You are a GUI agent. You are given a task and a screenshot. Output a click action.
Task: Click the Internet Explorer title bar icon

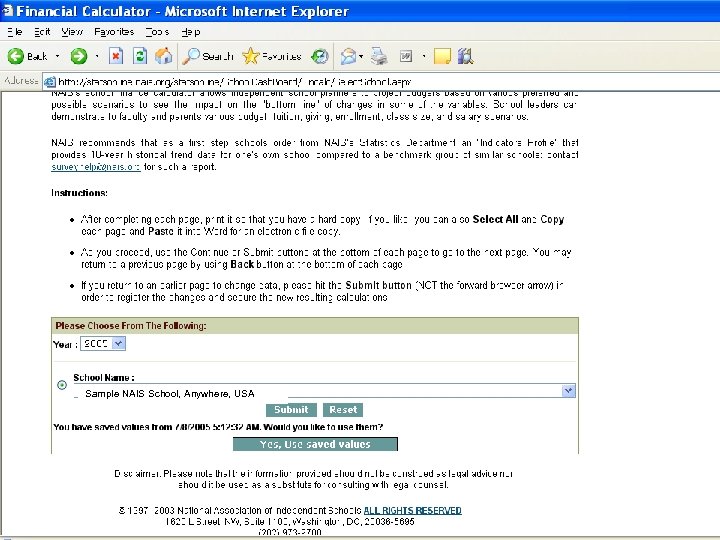(6, 10)
